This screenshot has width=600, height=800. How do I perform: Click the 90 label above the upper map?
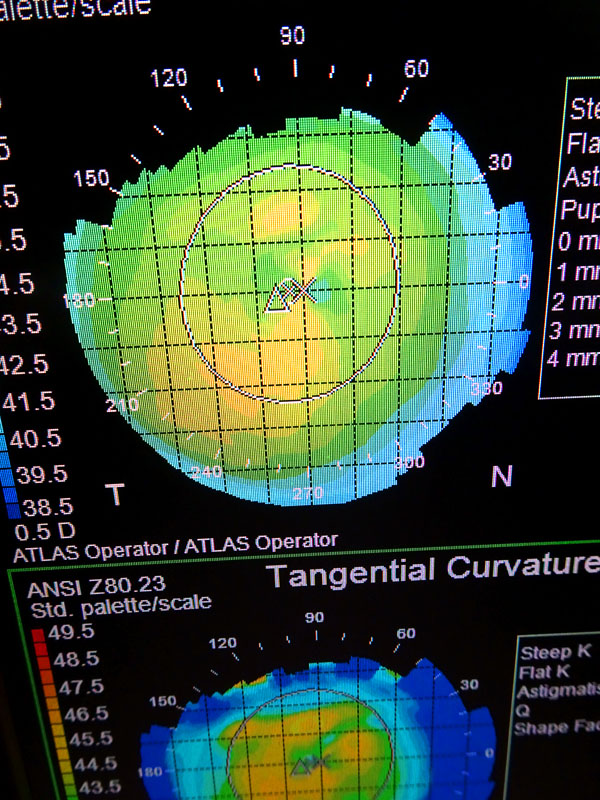tap(292, 36)
